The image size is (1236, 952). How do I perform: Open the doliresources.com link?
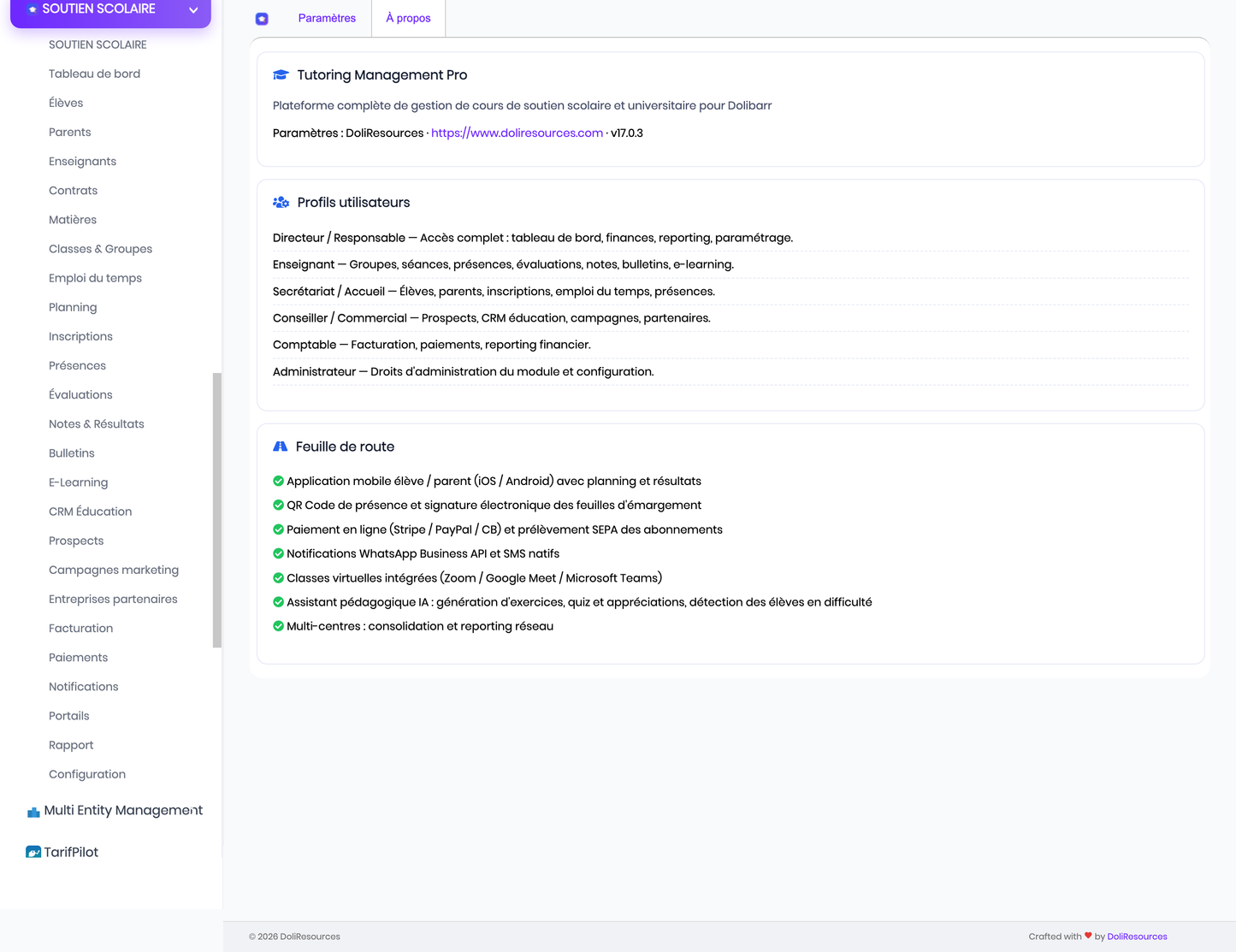(517, 133)
